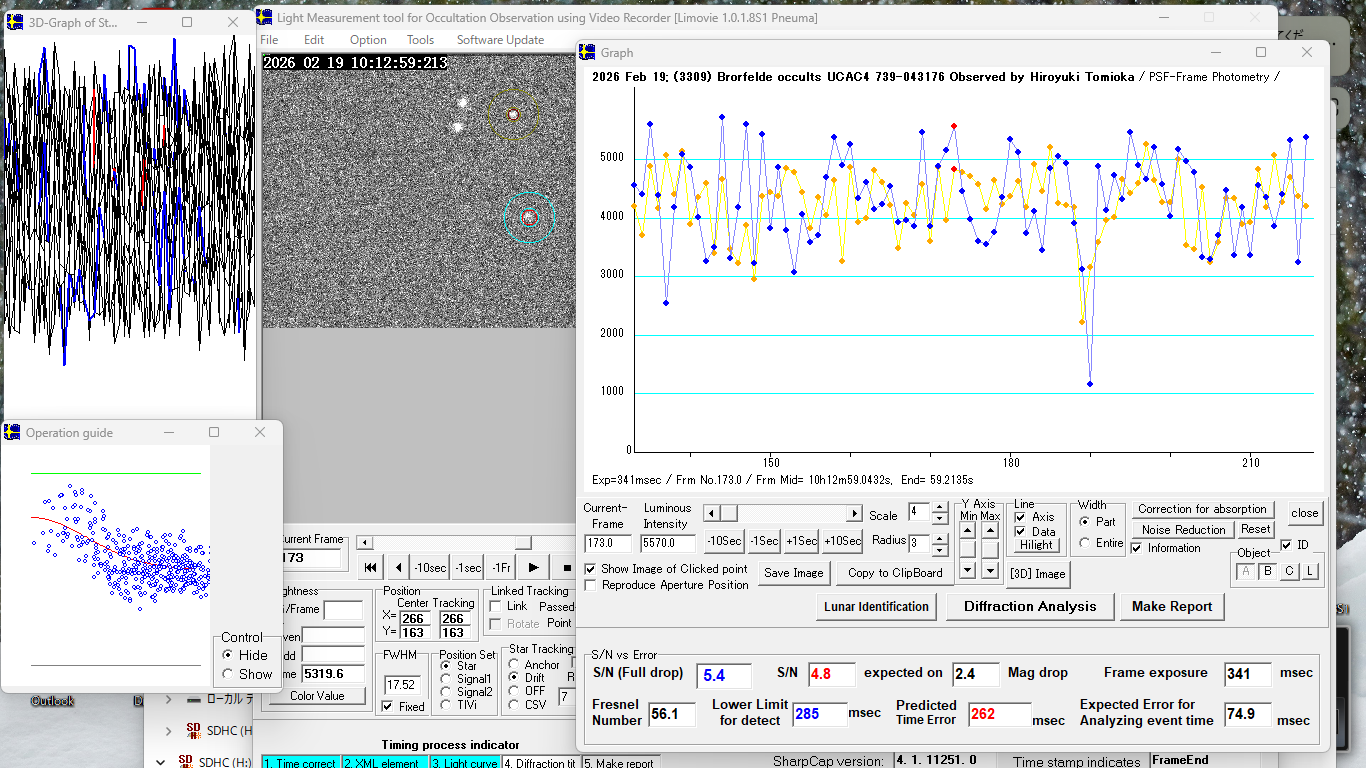The height and width of the screenshot is (768, 1366).
Task: Click the Make Report button
Action: [1171, 606]
